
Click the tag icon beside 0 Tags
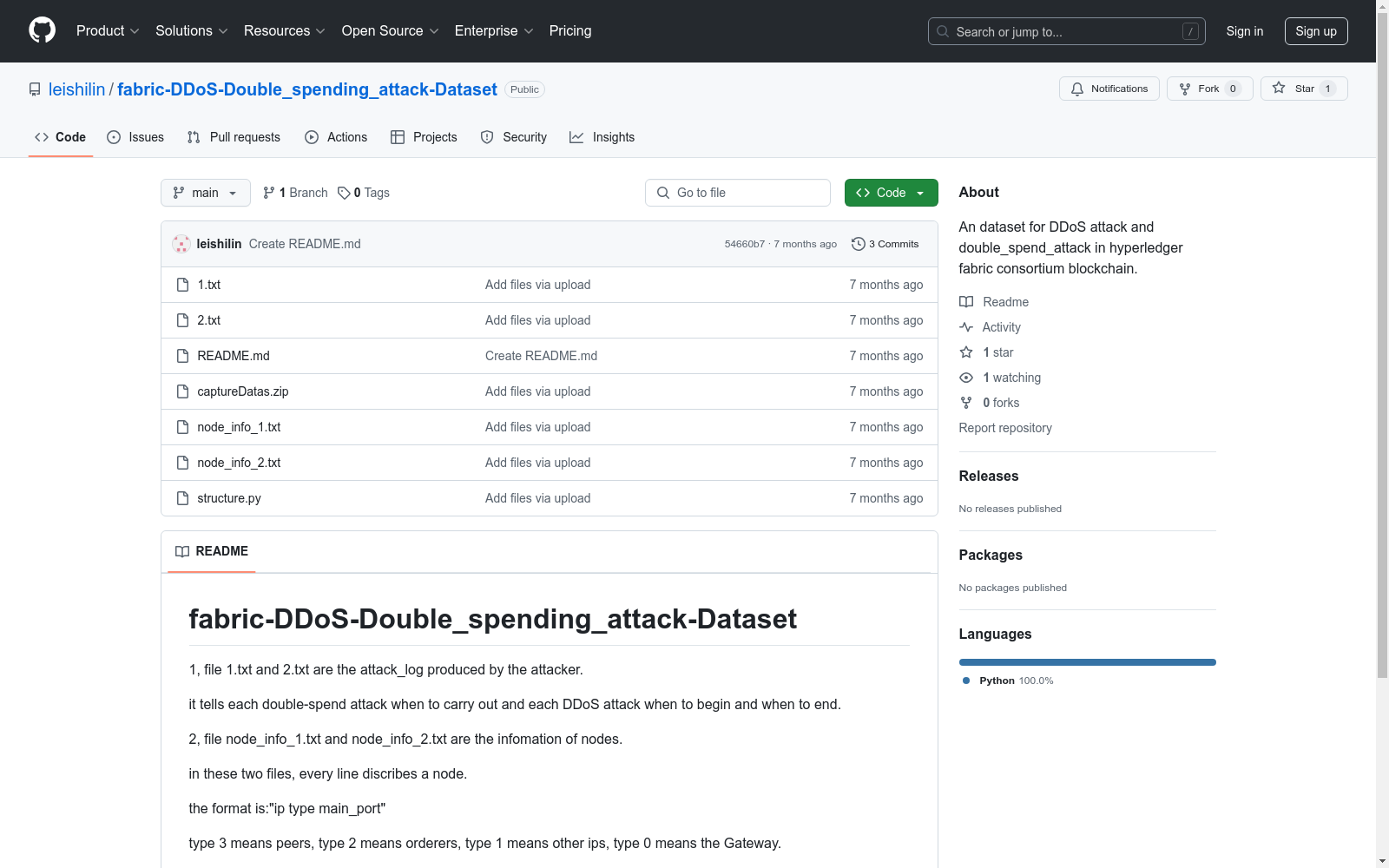tap(344, 193)
